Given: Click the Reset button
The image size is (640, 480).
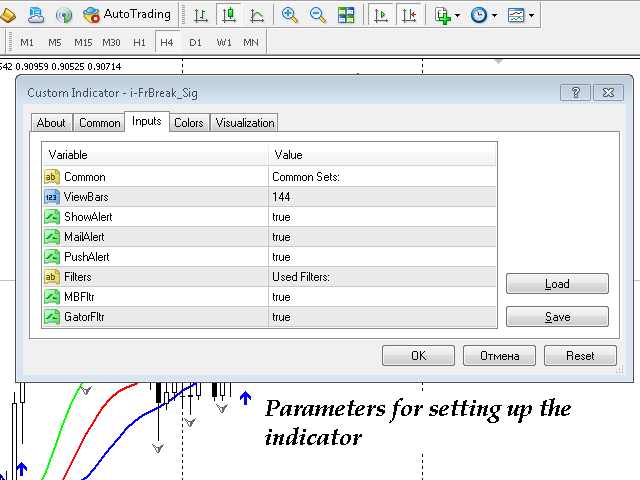Looking at the screenshot, I should [x=580, y=356].
